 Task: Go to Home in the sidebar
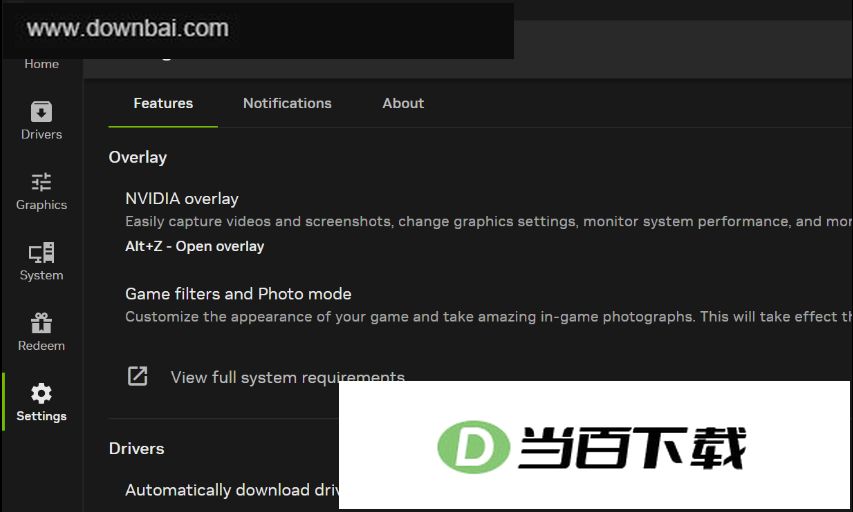coord(41,64)
